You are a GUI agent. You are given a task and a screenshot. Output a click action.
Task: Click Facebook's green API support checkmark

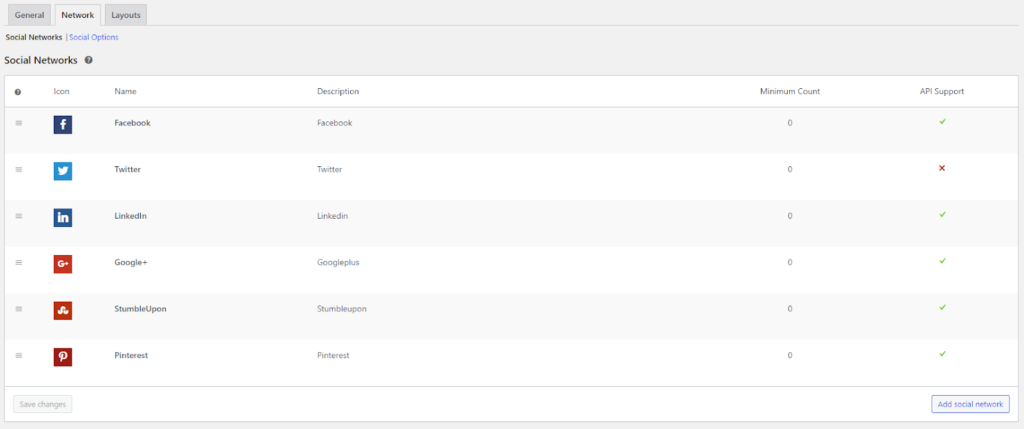(942, 121)
